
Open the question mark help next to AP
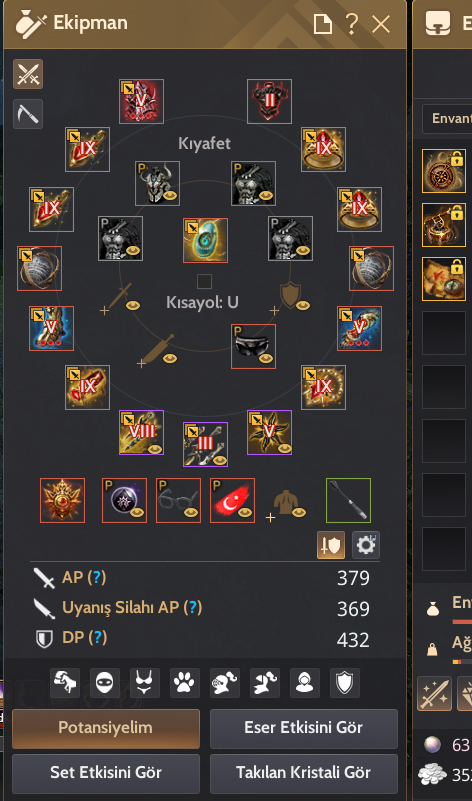[97, 578]
